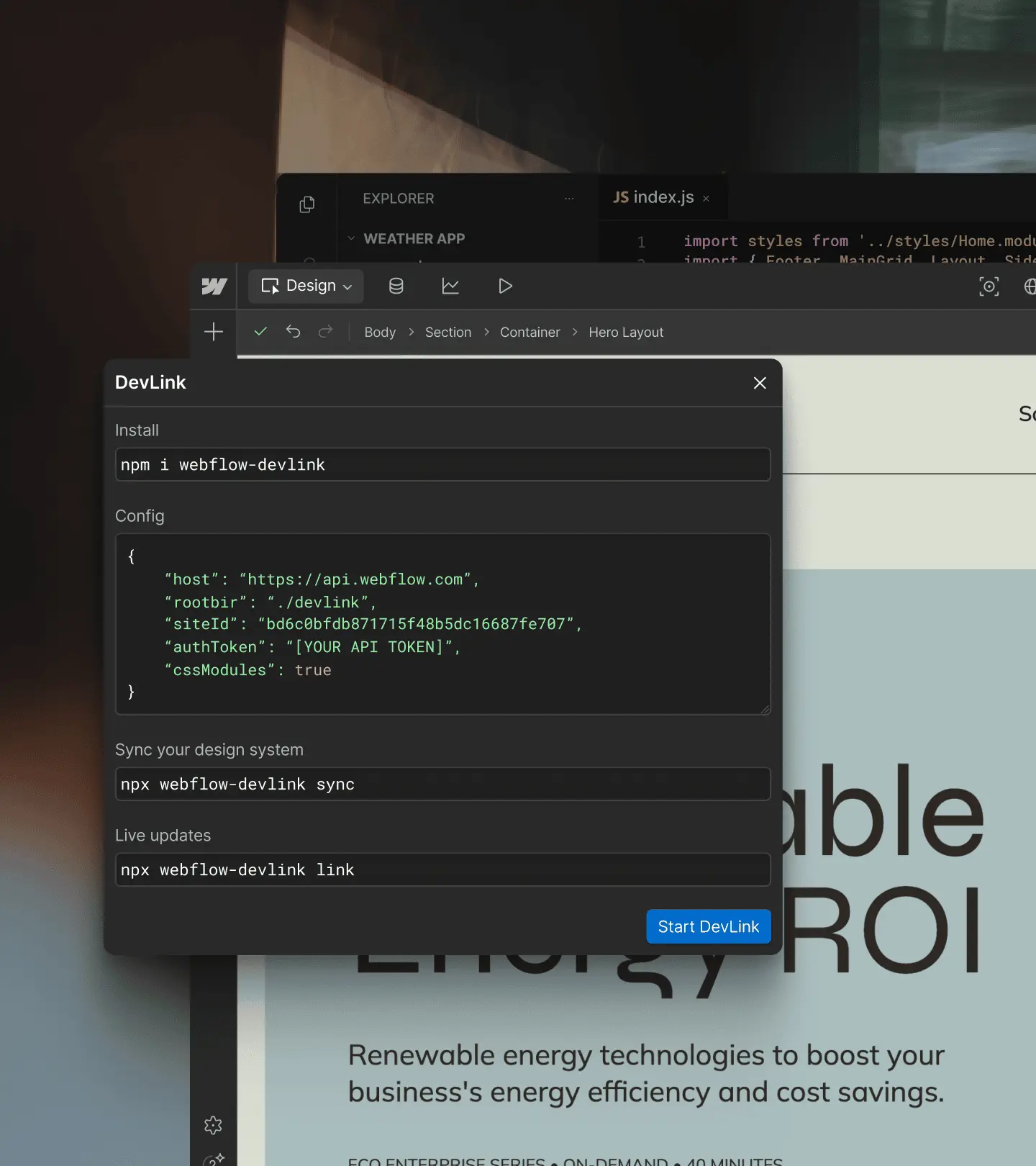Click the npx webflow-devlink link field
Image resolution: width=1036 pixels, height=1166 pixels.
pyautogui.click(x=442, y=869)
